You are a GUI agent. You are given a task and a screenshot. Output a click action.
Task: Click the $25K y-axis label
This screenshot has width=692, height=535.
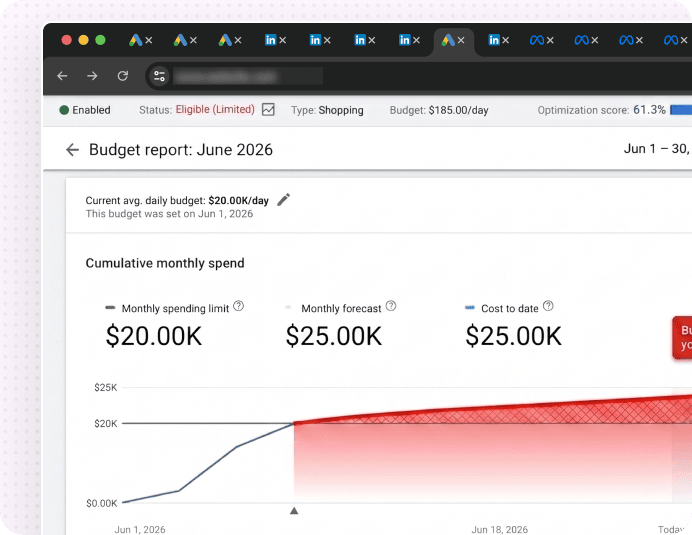[x=106, y=388]
